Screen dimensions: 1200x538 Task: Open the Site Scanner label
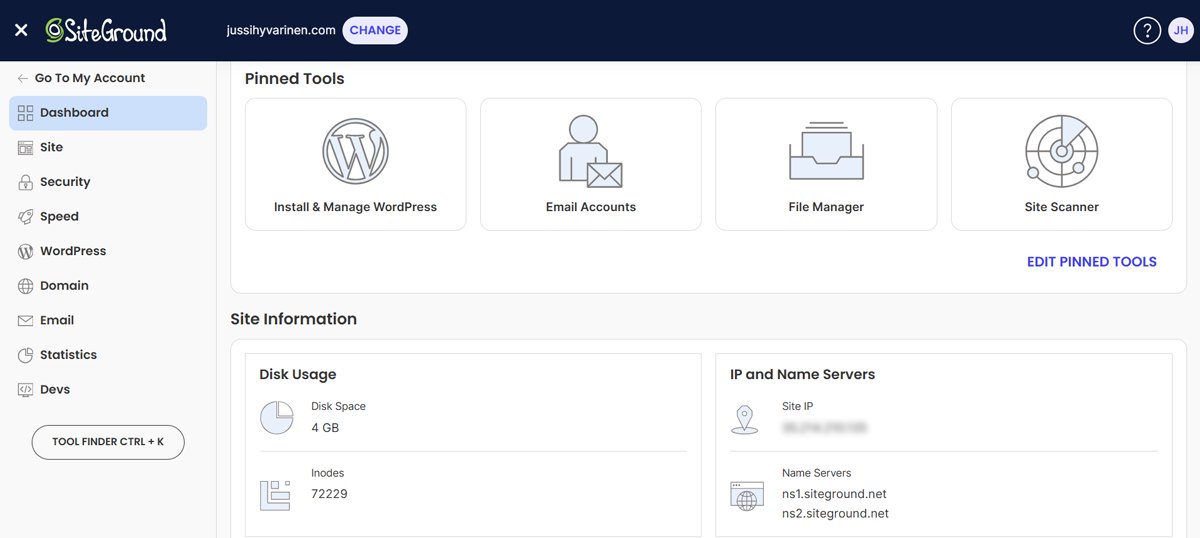click(1062, 207)
